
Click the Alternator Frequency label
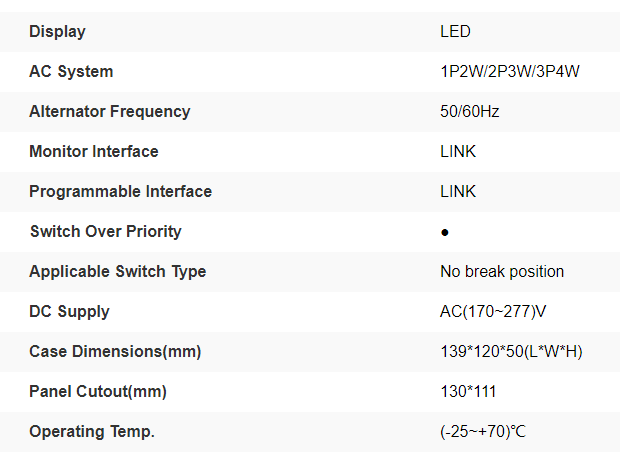109,112
